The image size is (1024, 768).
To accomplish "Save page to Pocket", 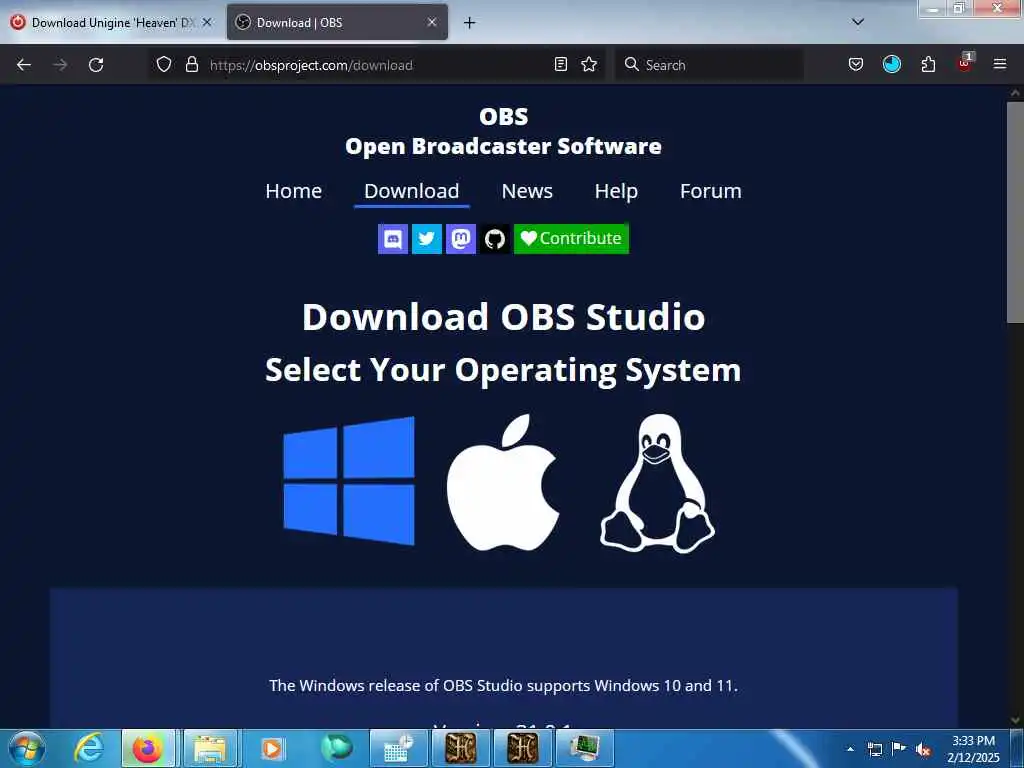I will 856,64.
